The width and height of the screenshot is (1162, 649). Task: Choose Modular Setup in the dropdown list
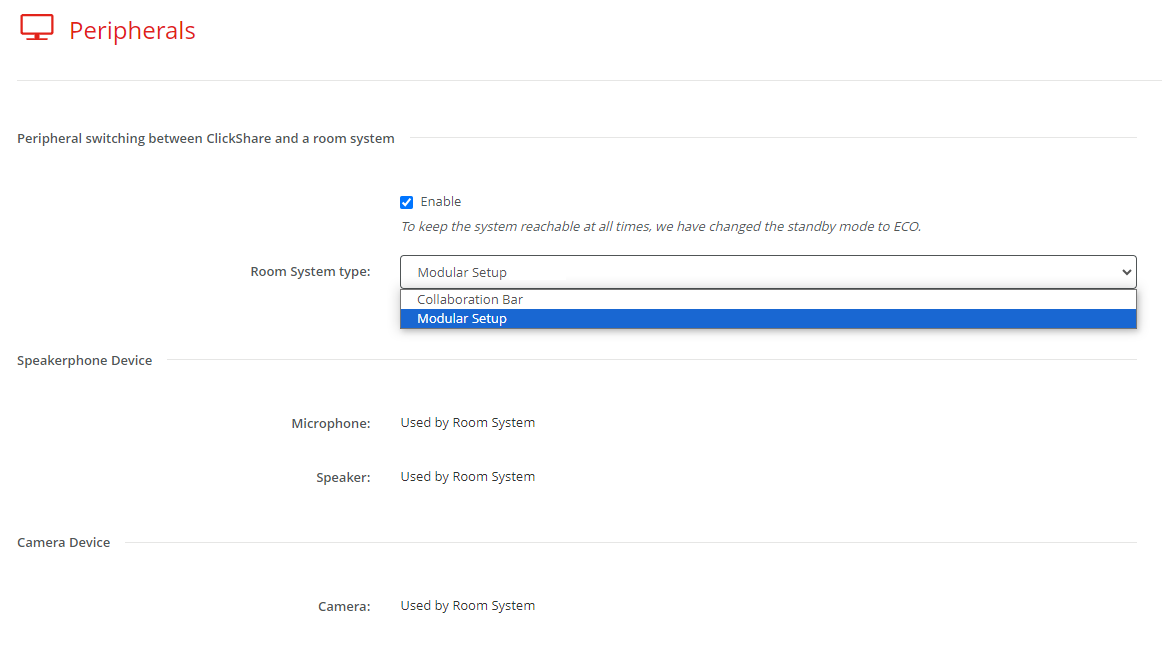point(462,319)
